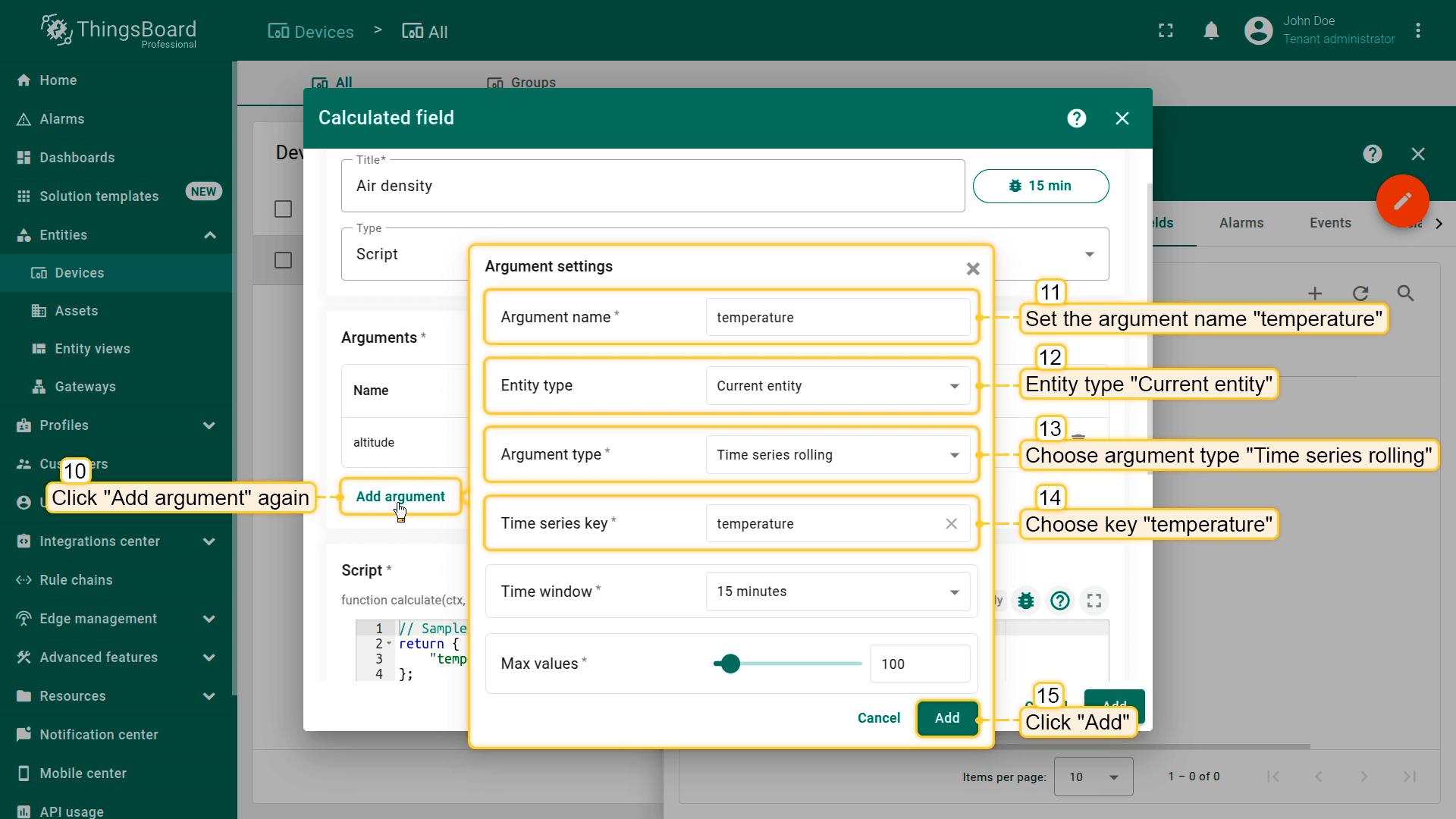Viewport: 1456px width, 819px height.
Task: Expand the Entity type dropdown
Action: pyautogui.click(x=837, y=386)
